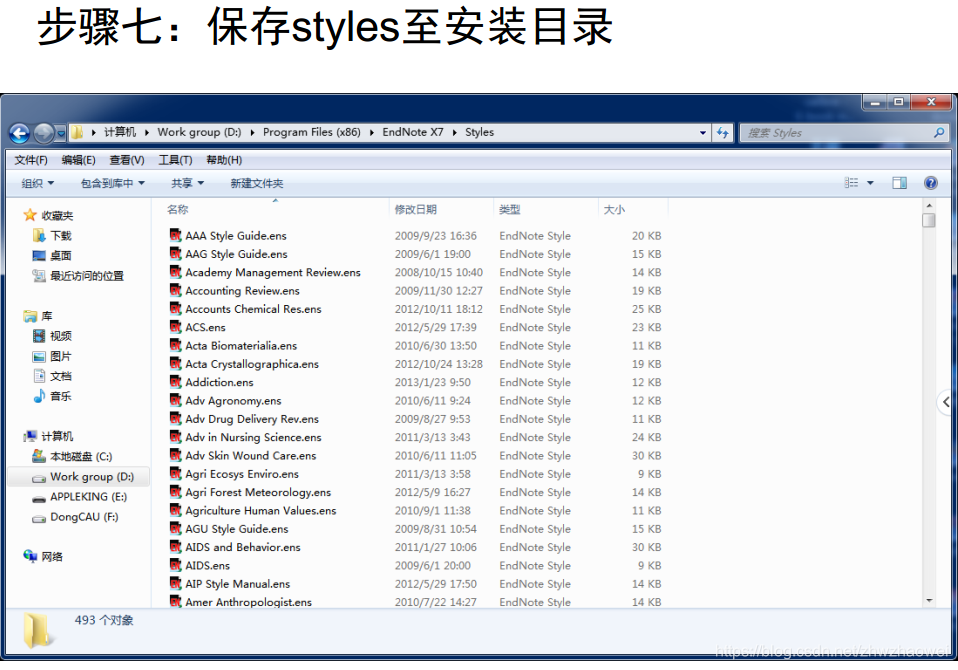The height and width of the screenshot is (670, 958).
Task: Expand the arrow after EndNote X7 breadcrumb
Action: coord(455,133)
